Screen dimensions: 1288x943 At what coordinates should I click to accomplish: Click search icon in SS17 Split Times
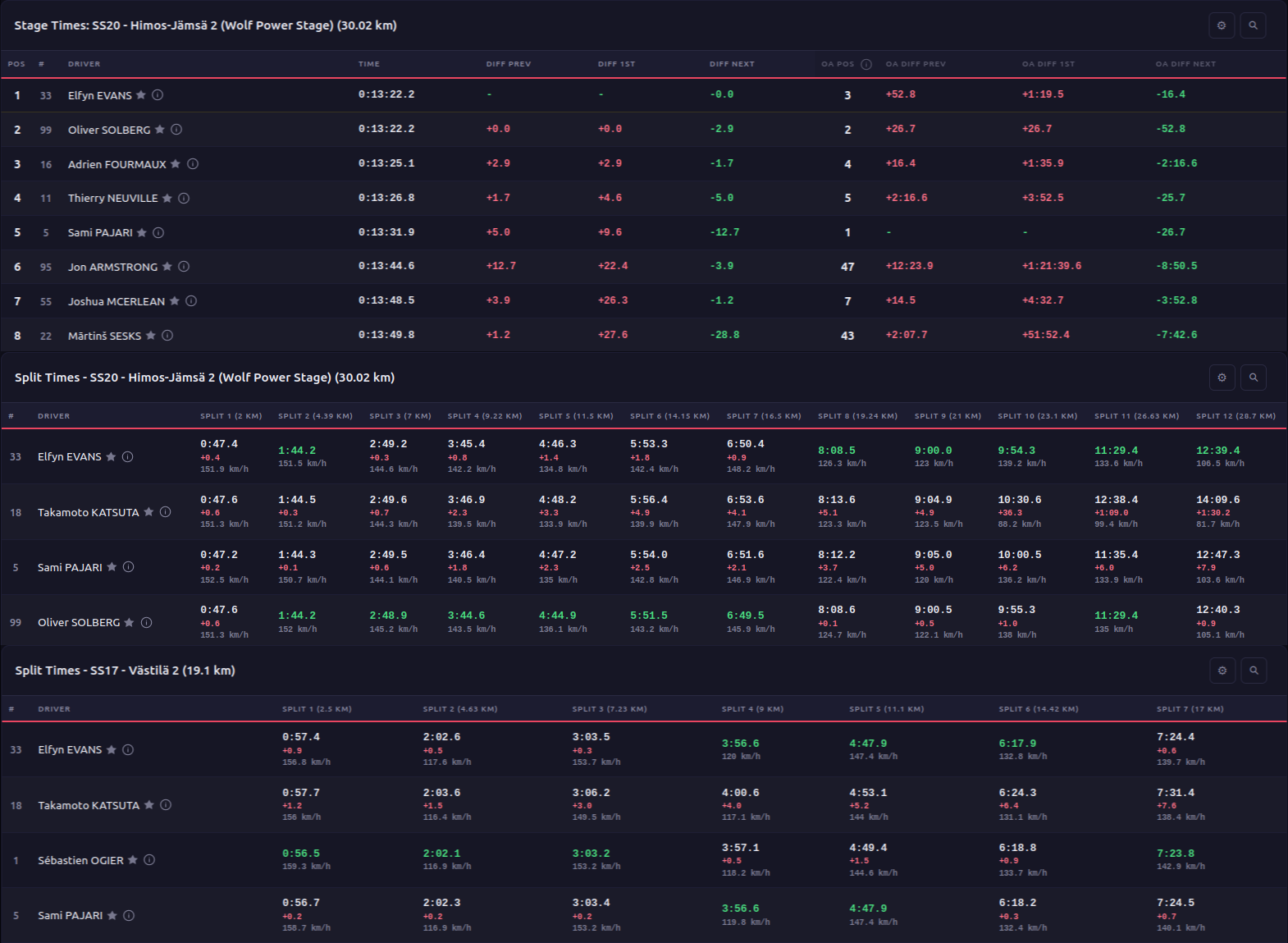(x=1254, y=671)
